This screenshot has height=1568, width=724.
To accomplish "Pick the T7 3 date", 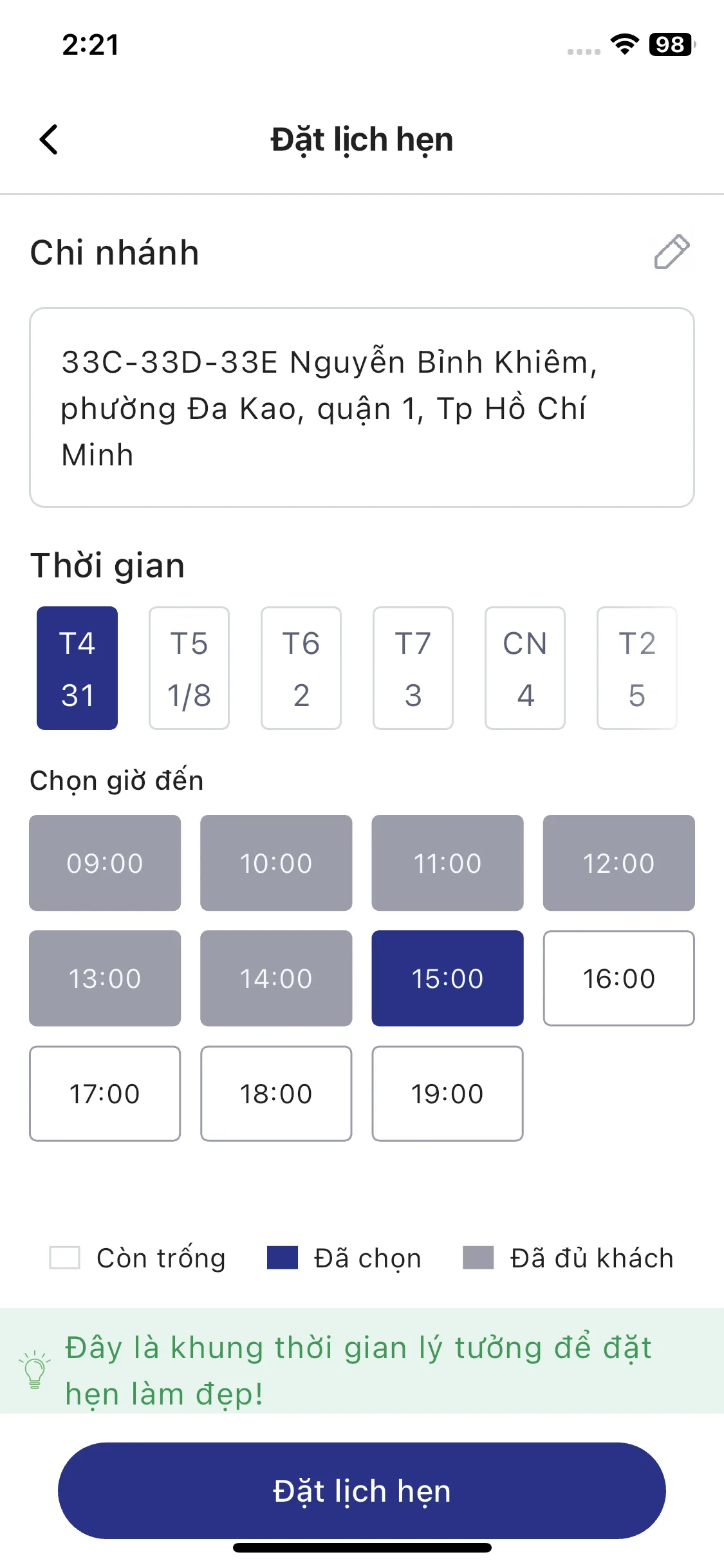I will (x=413, y=668).
